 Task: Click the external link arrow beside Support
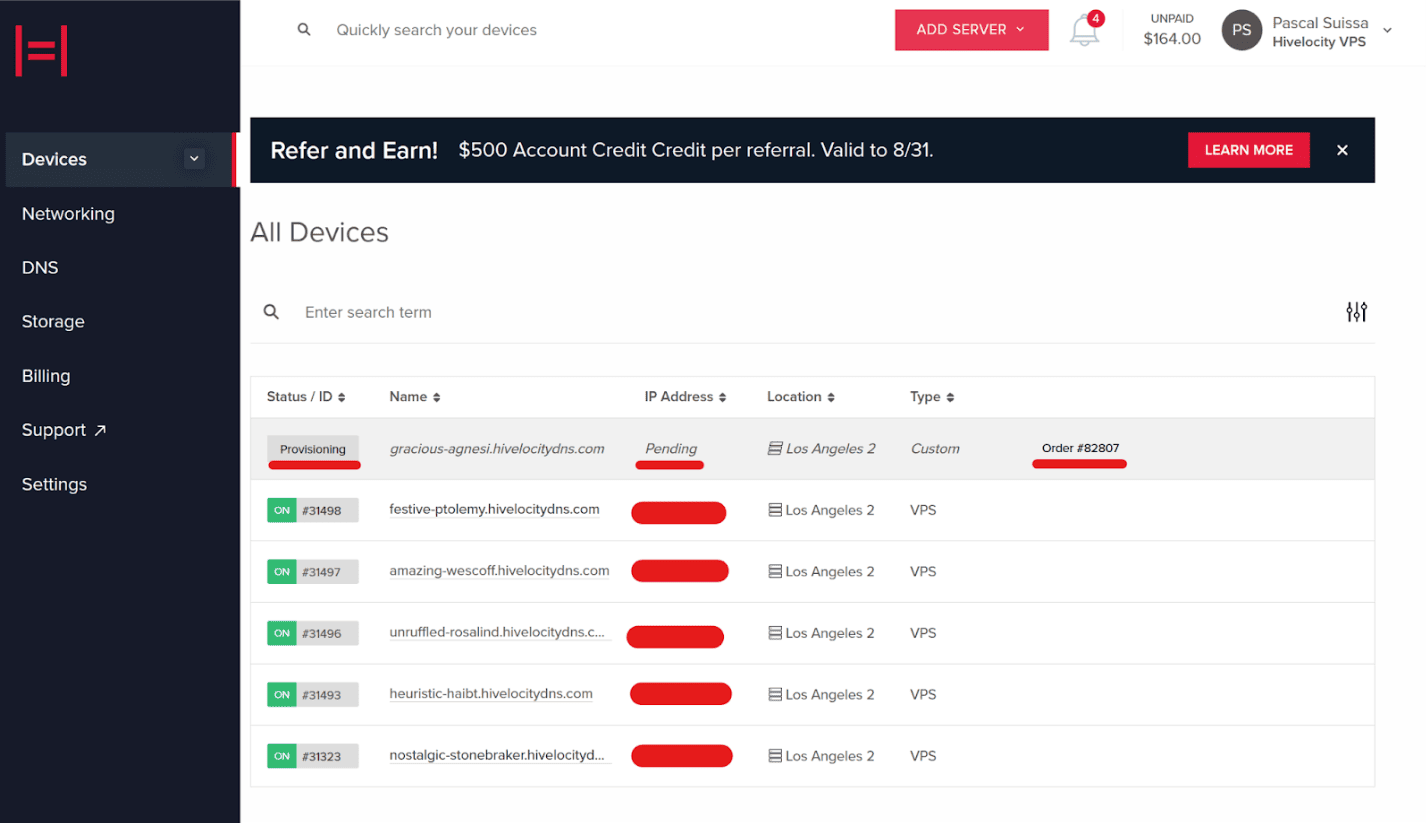click(x=100, y=430)
